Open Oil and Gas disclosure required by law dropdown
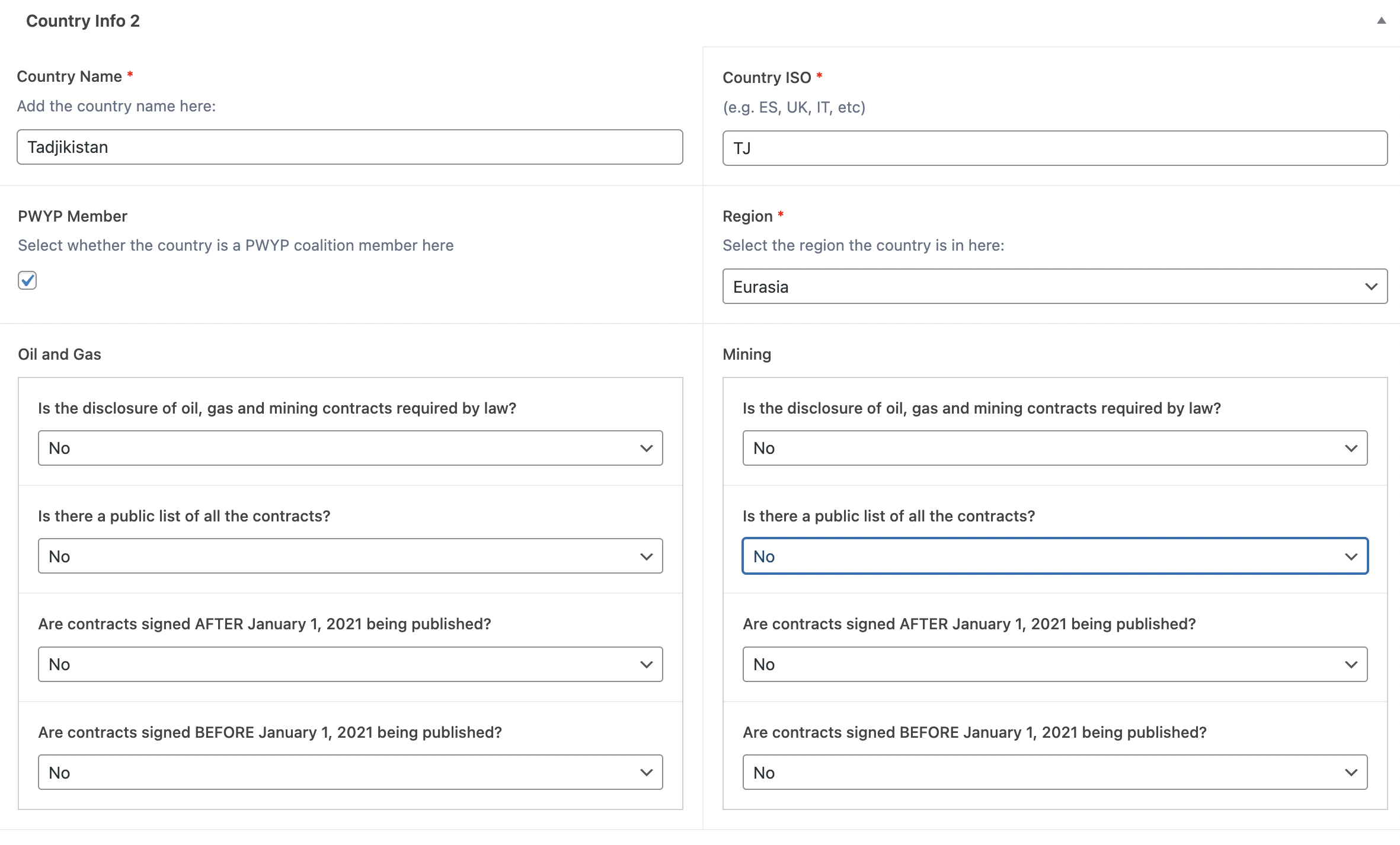This screenshot has height=845, width=1400. point(350,448)
